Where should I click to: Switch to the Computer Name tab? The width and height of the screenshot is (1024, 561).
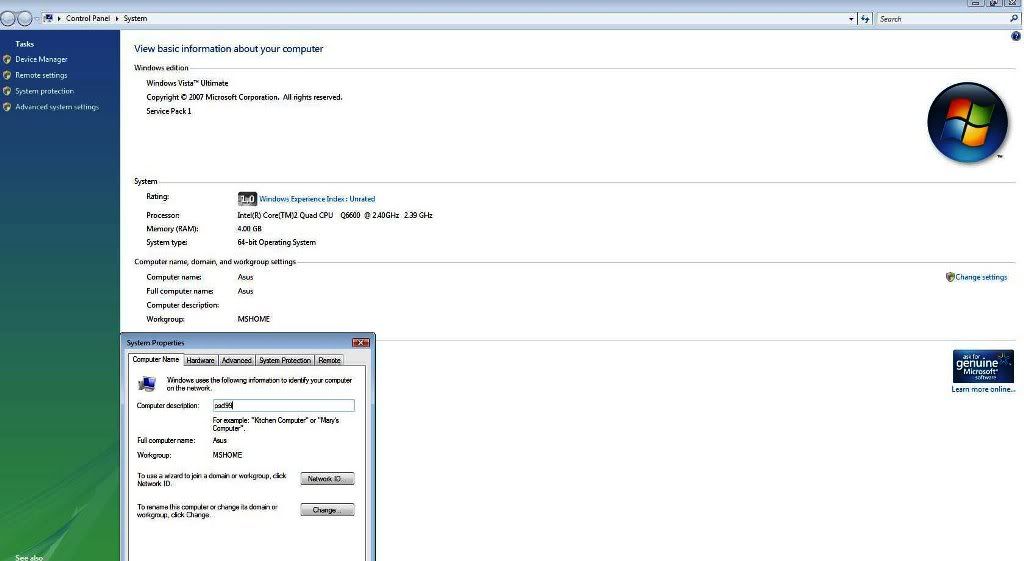tap(155, 359)
